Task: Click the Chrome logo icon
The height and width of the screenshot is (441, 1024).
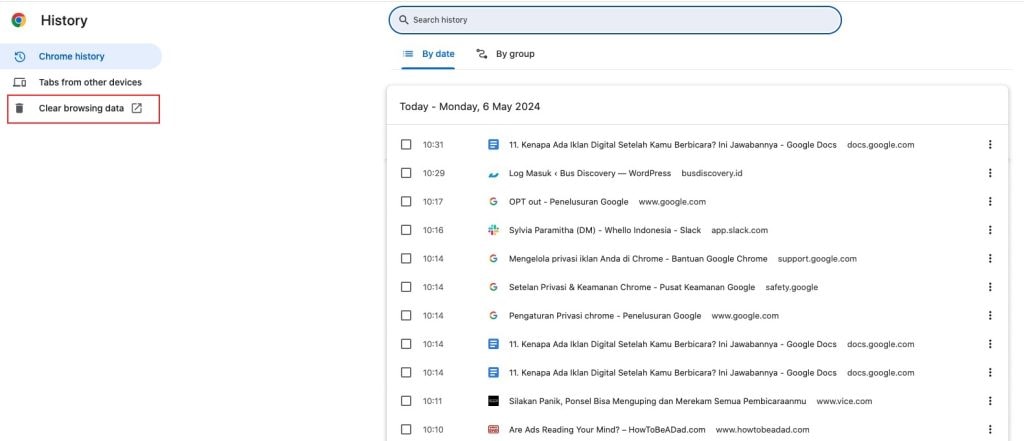Action: 18,20
